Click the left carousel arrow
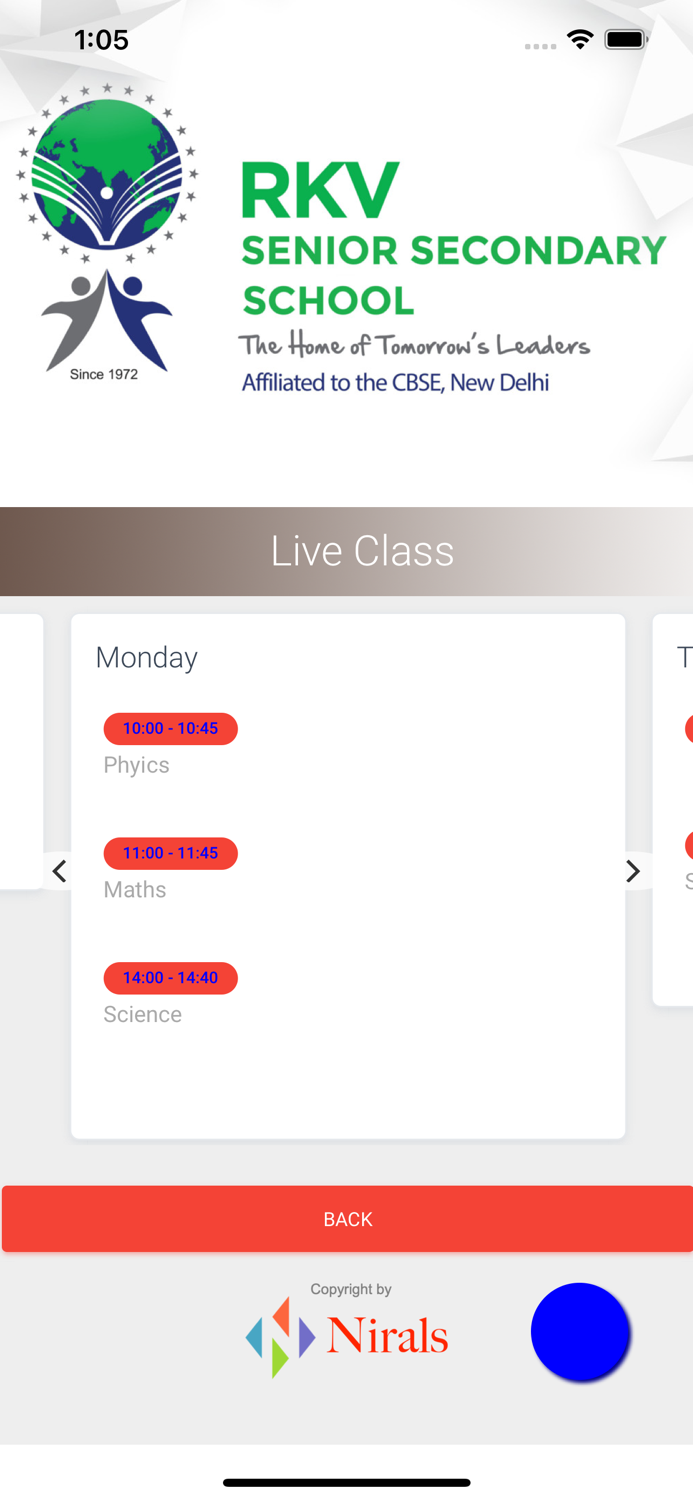Image resolution: width=693 pixels, height=1500 pixels. pos(60,871)
